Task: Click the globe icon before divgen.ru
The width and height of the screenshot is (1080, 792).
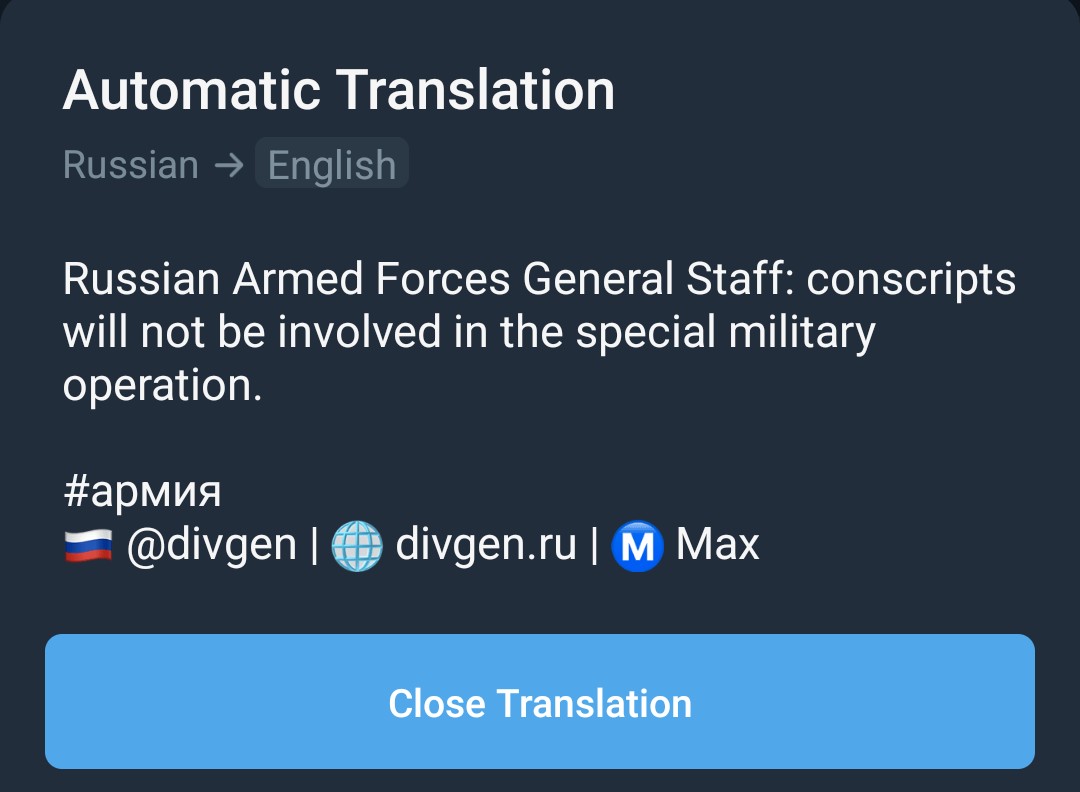Action: tap(357, 545)
